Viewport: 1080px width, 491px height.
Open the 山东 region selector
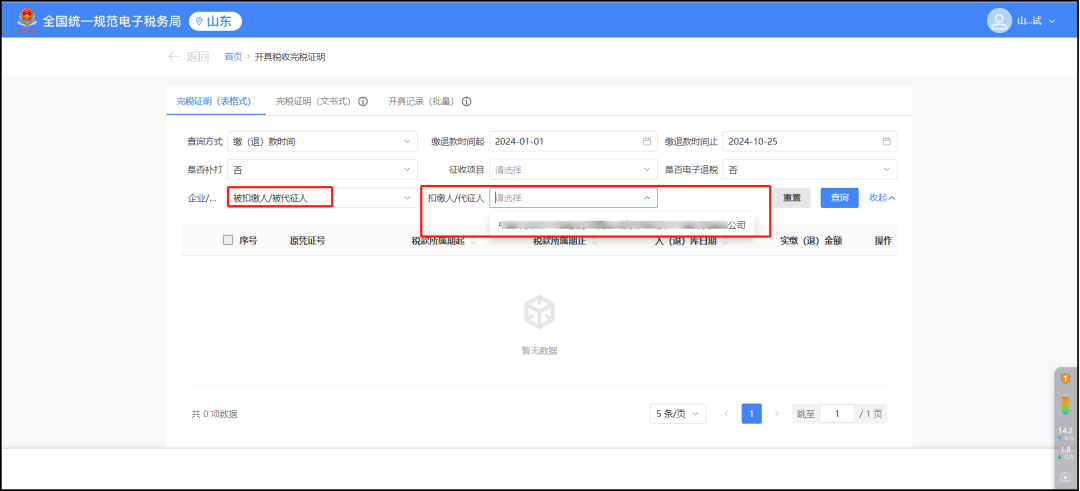pos(215,21)
